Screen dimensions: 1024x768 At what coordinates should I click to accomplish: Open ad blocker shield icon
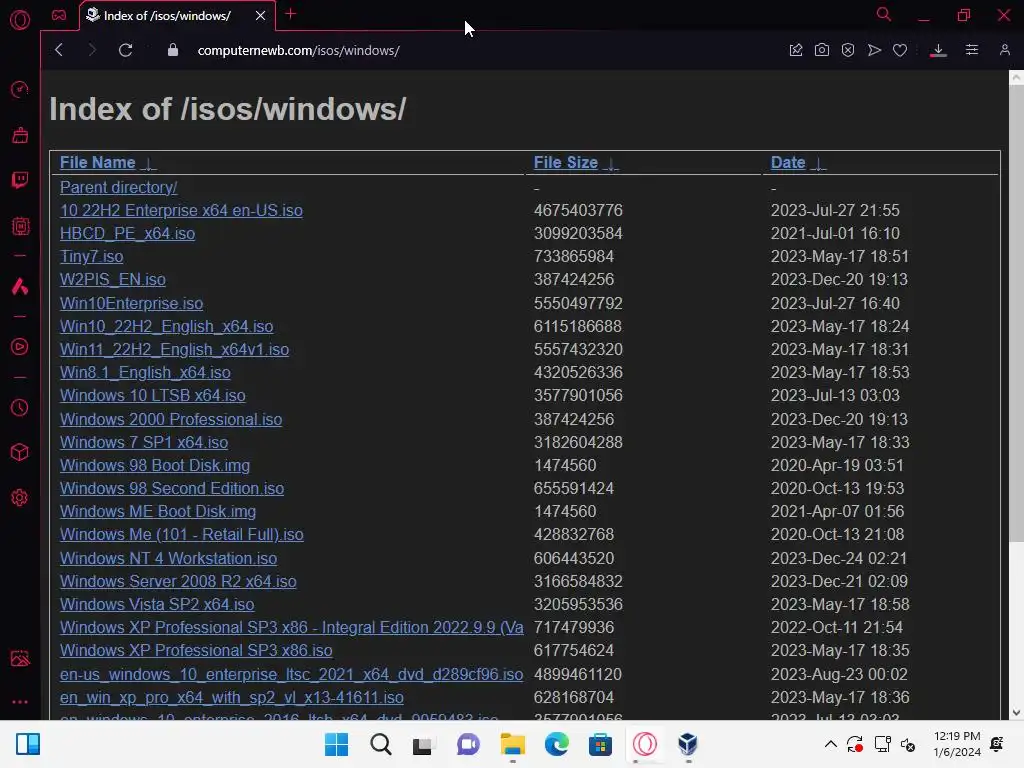coord(848,50)
